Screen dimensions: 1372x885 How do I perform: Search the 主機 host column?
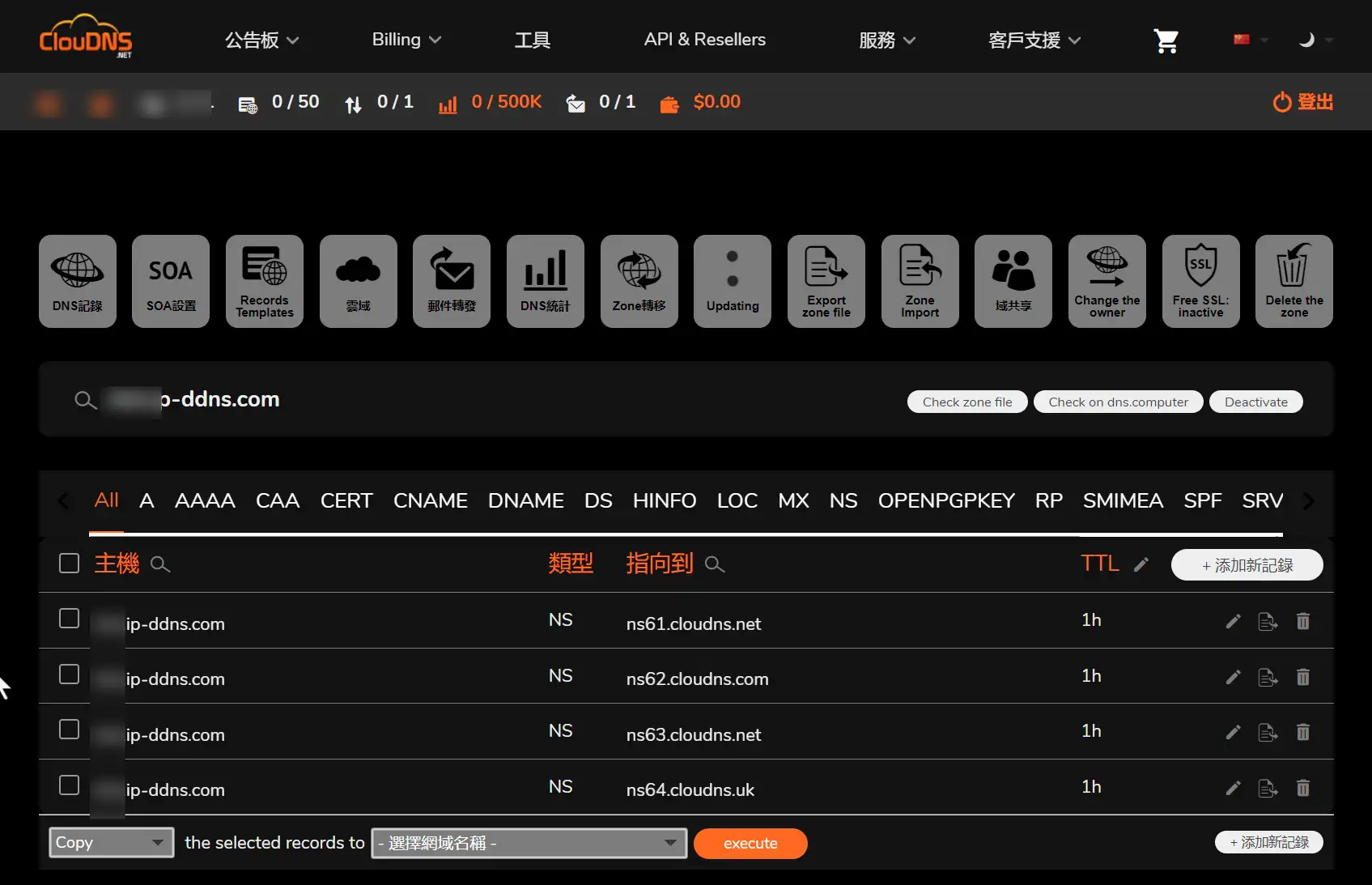click(160, 564)
